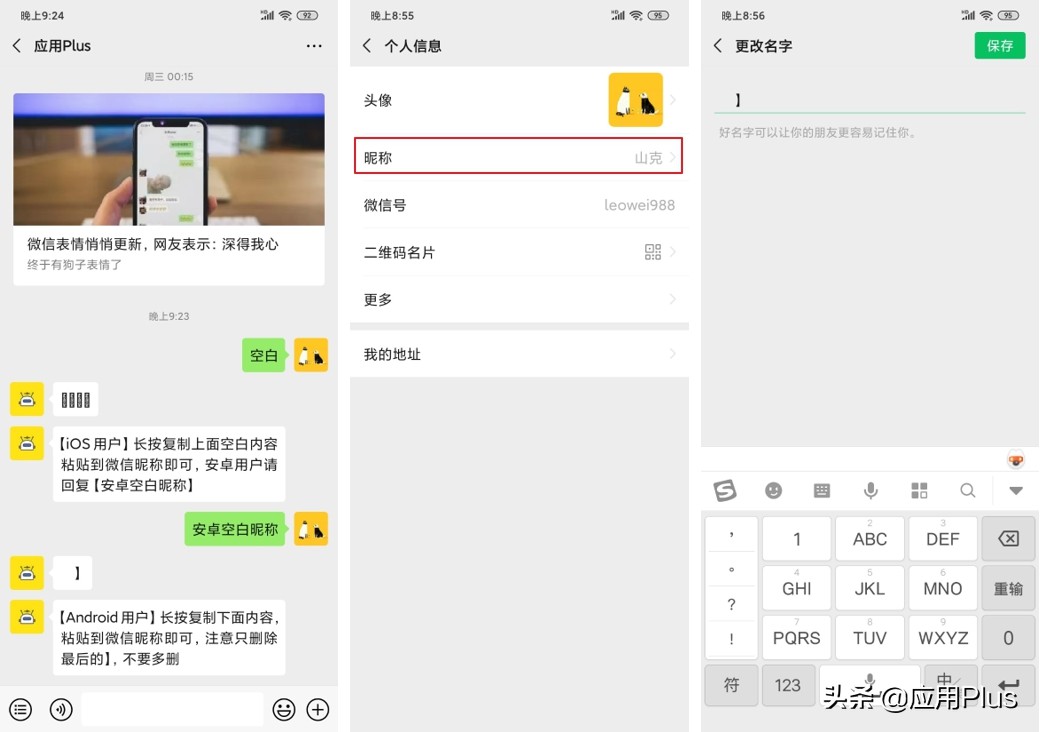Open the chat menu list icon

click(x=21, y=709)
